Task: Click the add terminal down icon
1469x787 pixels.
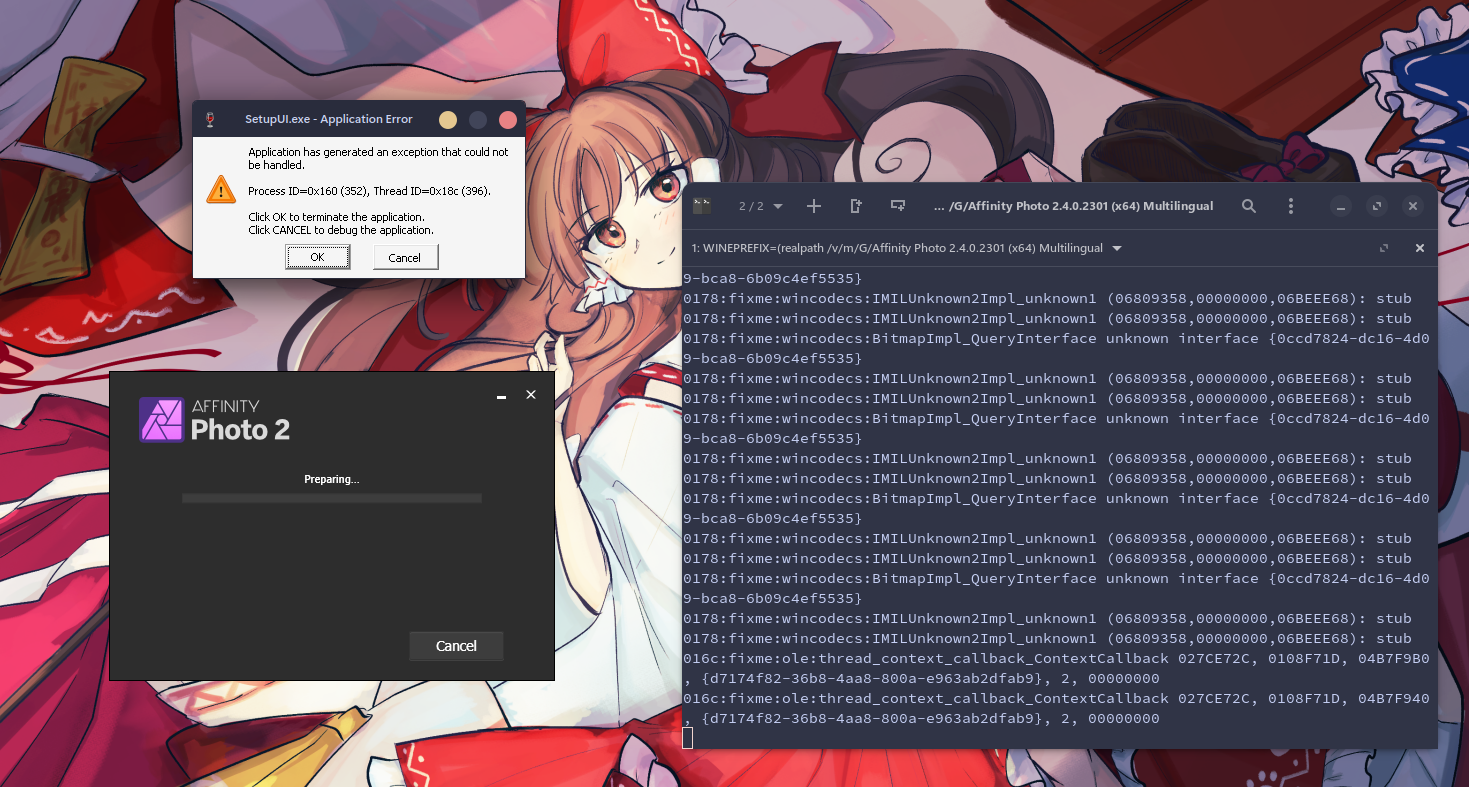Action: [x=898, y=206]
